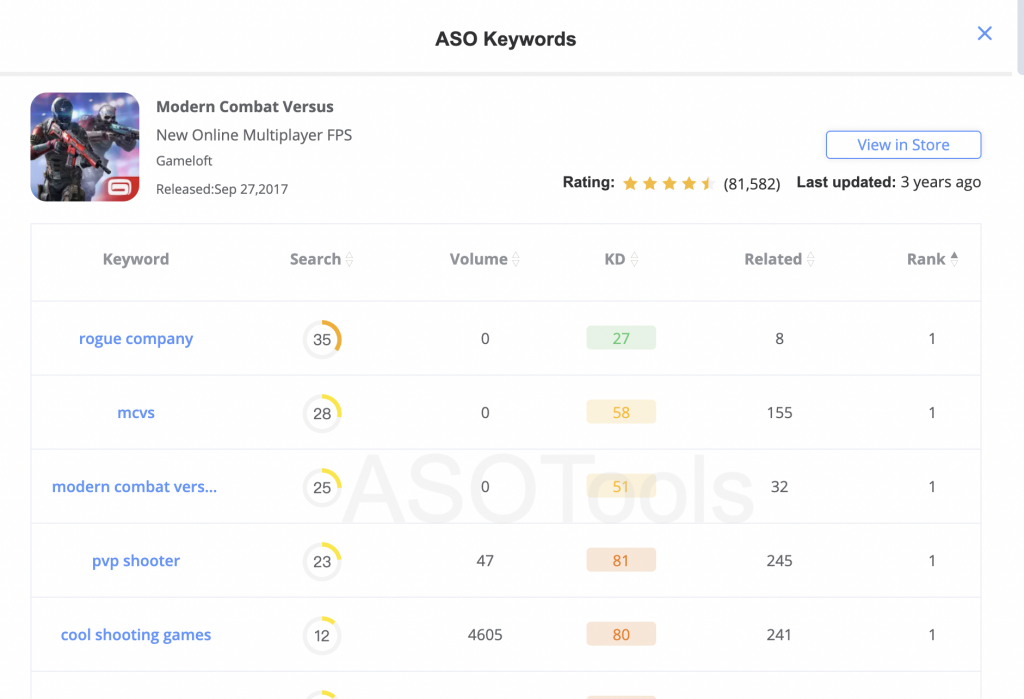Click the Related column header label

coord(773,259)
